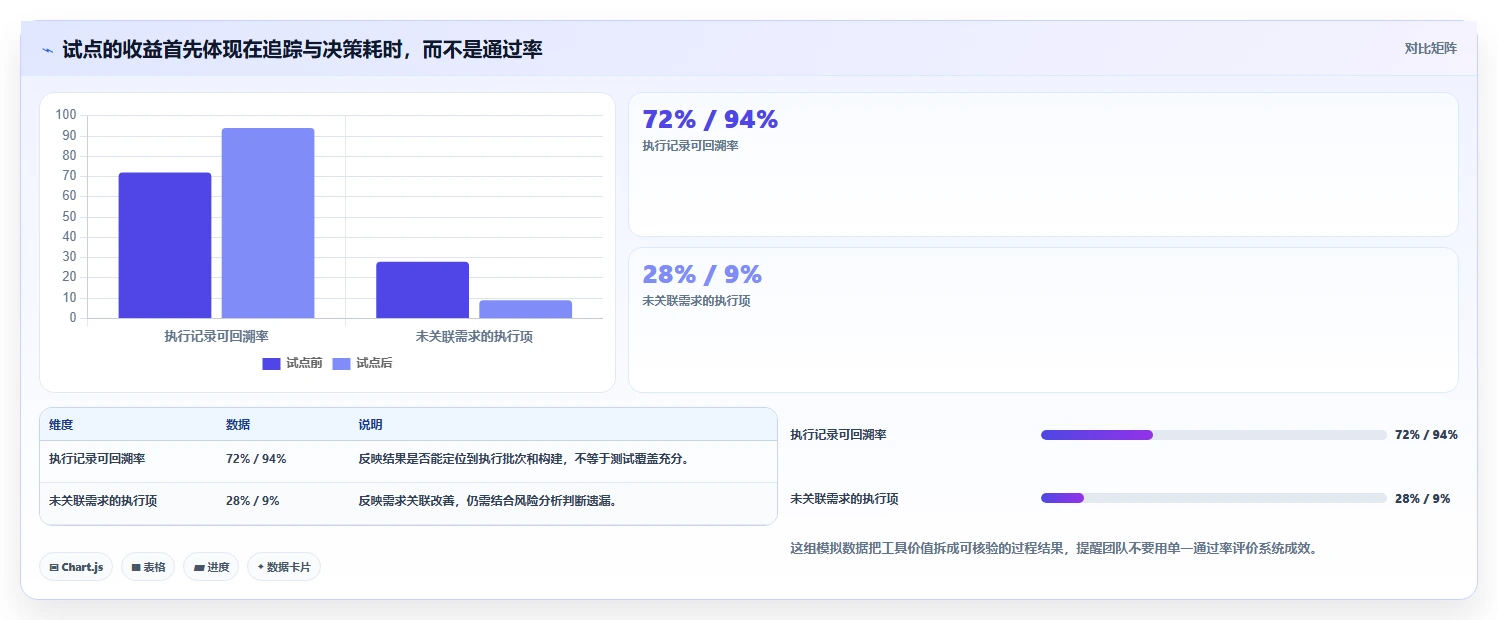Click the large 28% / 9% stat card value
This screenshot has height=620, width=1498.
click(702, 274)
